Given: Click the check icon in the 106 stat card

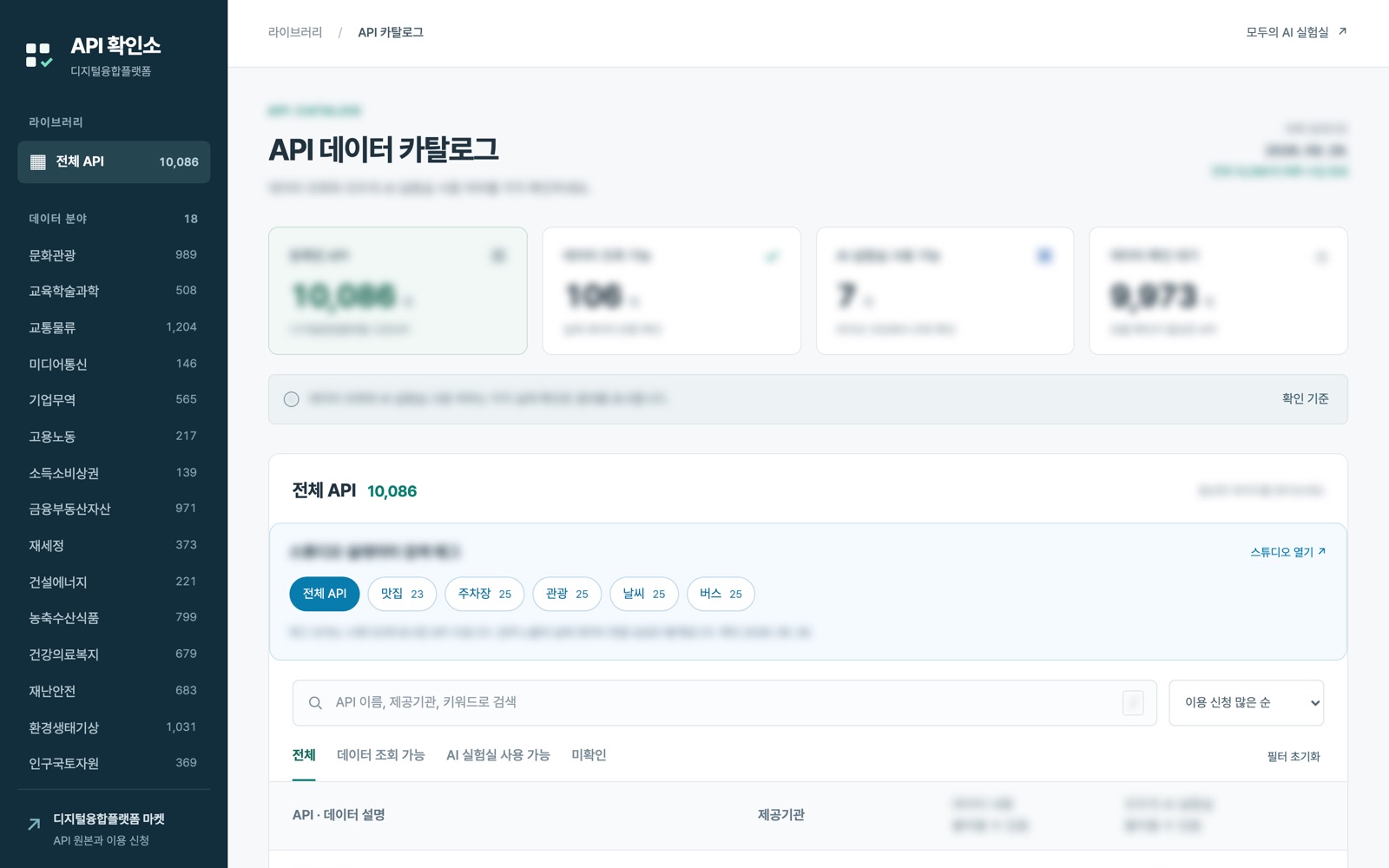Looking at the screenshot, I should [772, 256].
